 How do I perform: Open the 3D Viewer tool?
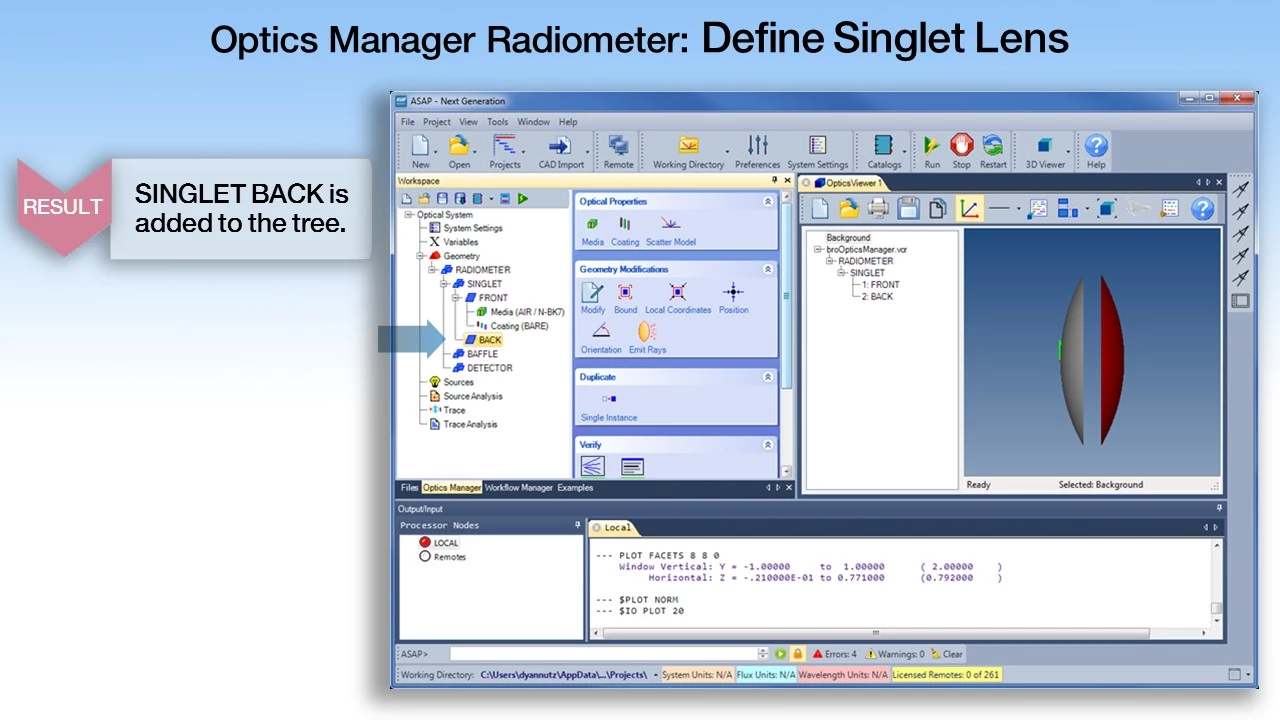tap(1045, 147)
